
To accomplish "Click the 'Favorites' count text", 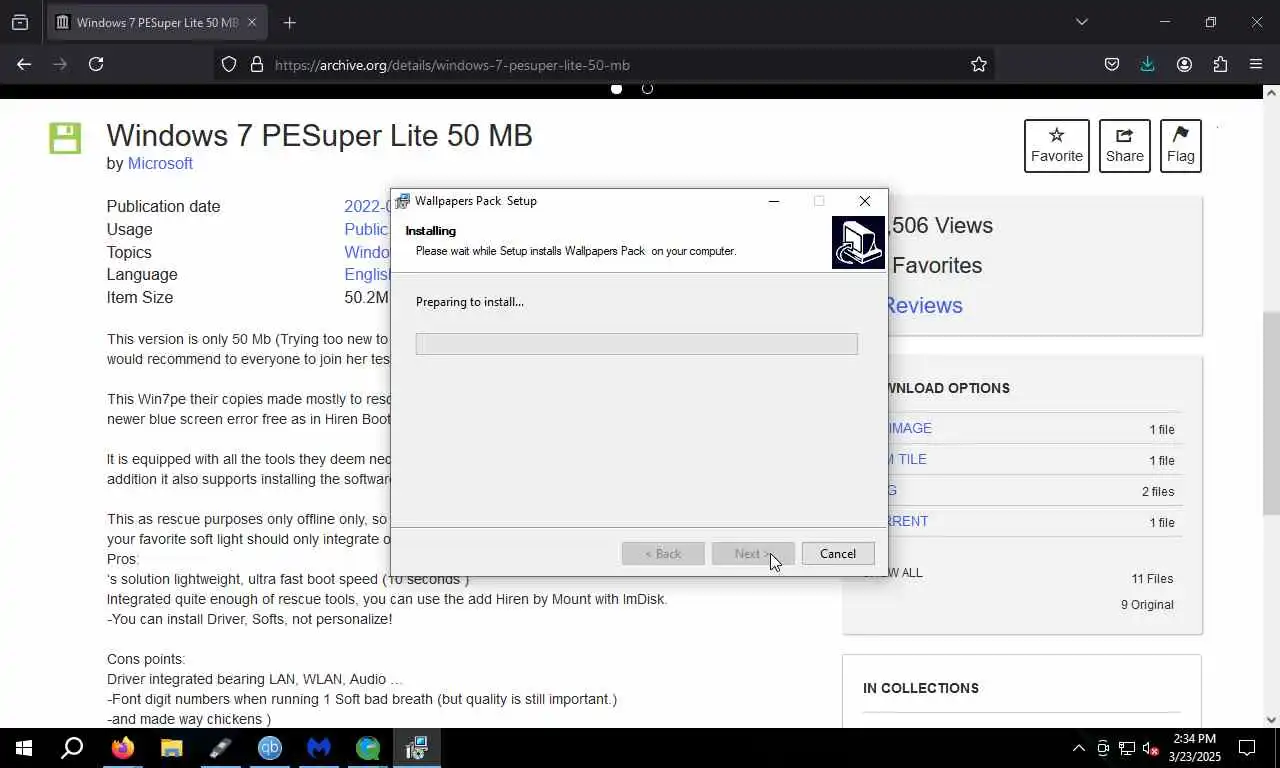I will point(937,265).
